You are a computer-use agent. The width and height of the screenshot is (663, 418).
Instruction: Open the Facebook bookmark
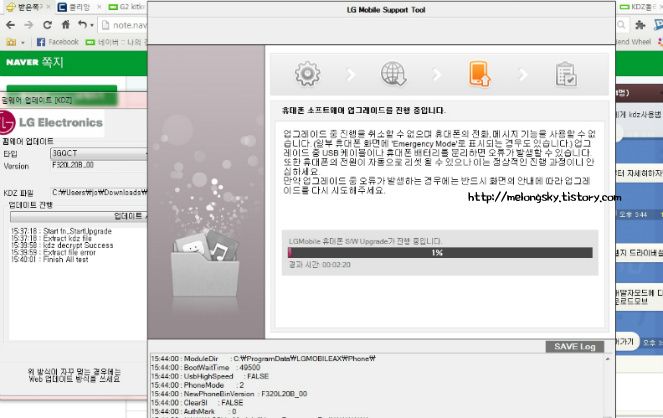coord(58,42)
